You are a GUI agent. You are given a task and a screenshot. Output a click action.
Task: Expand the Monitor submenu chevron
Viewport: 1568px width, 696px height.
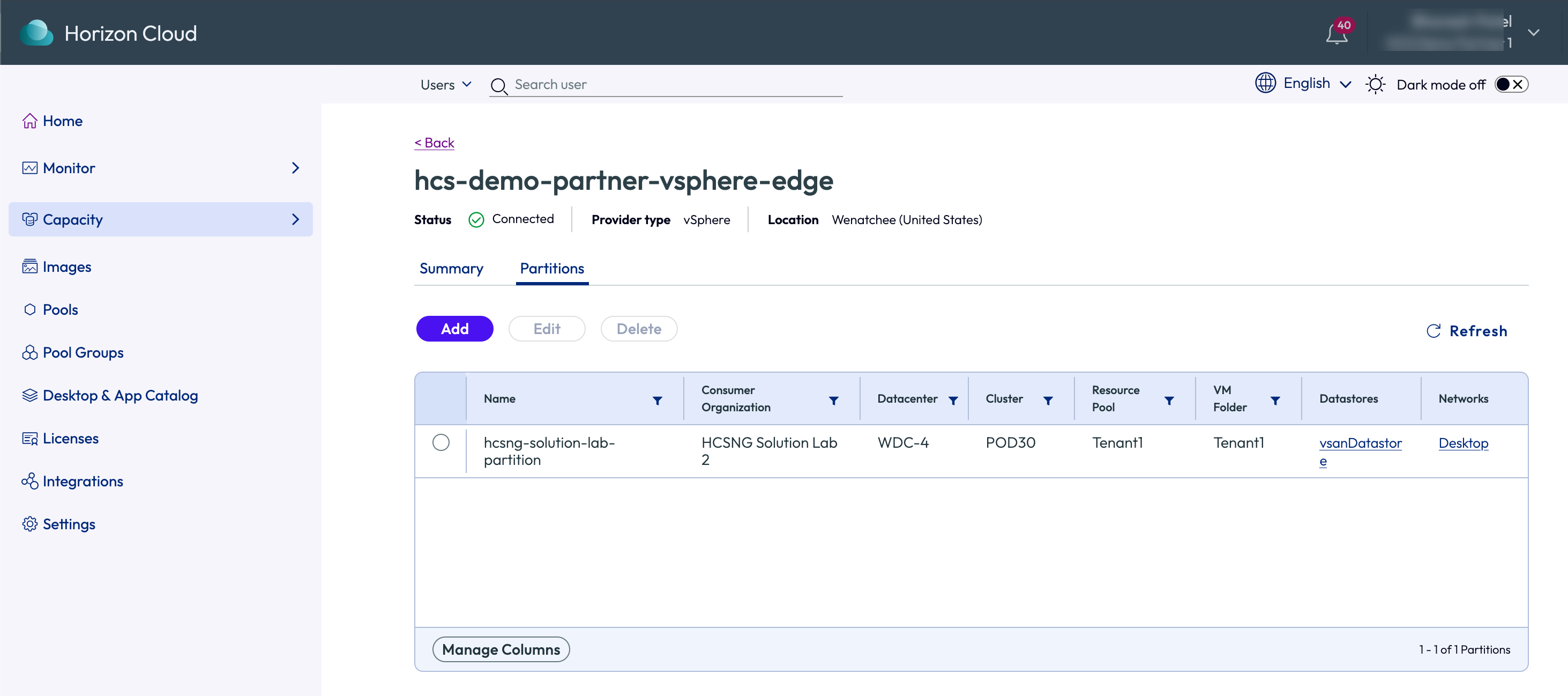click(x=296, y=168)
